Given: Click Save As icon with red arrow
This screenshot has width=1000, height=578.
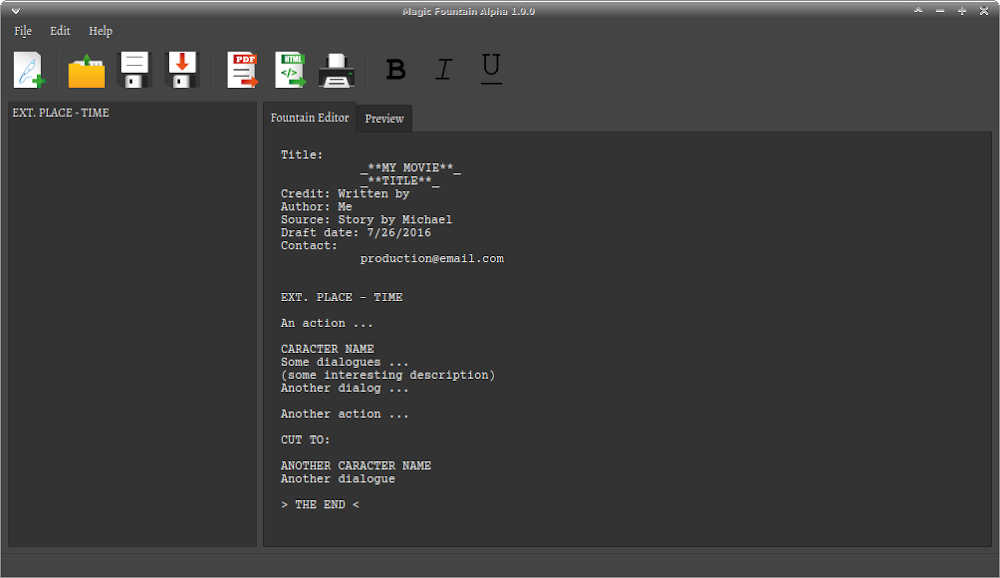Looking at the screenshot, I should coord(182,70).
